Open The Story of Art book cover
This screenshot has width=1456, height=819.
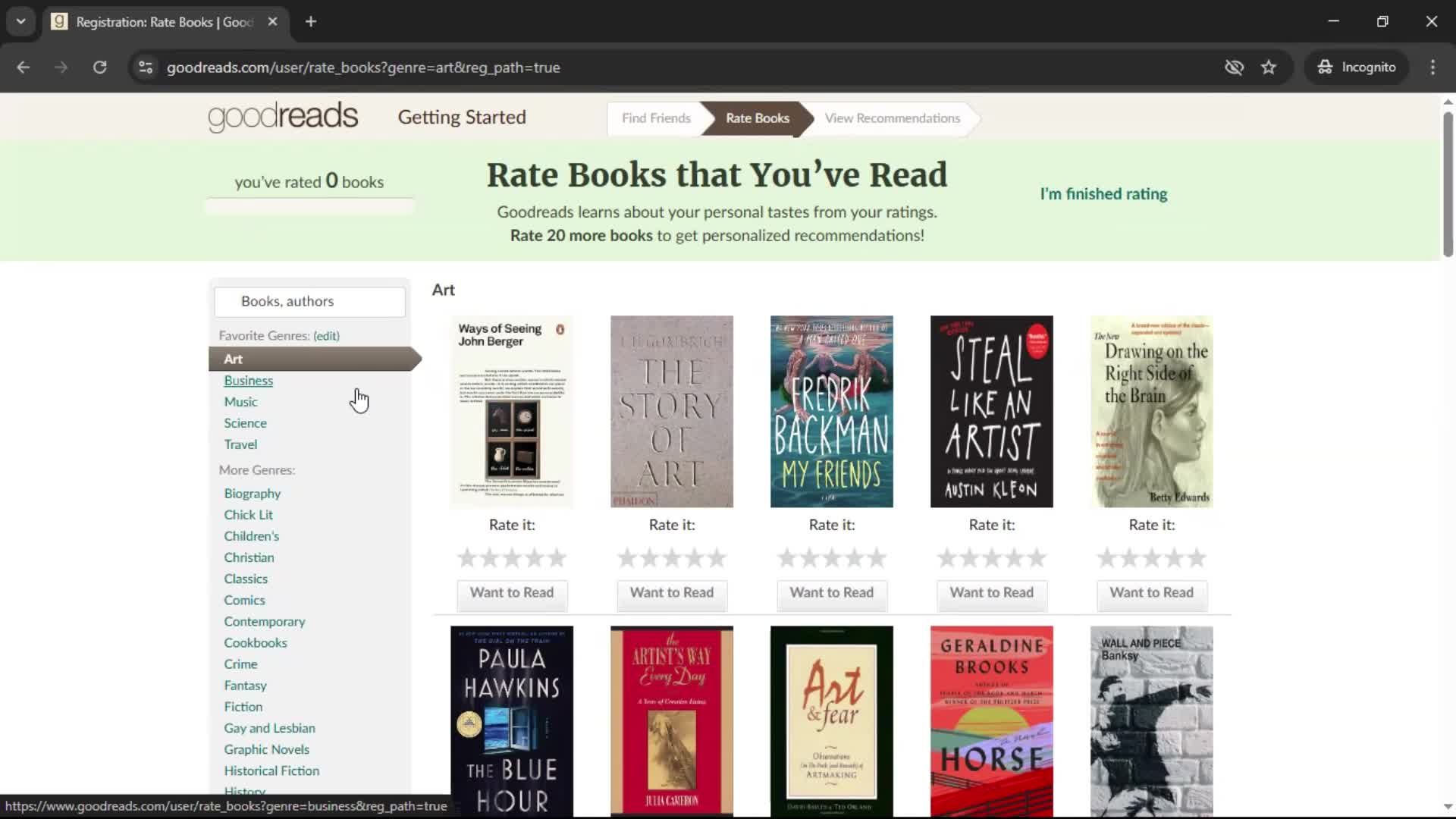672,412
